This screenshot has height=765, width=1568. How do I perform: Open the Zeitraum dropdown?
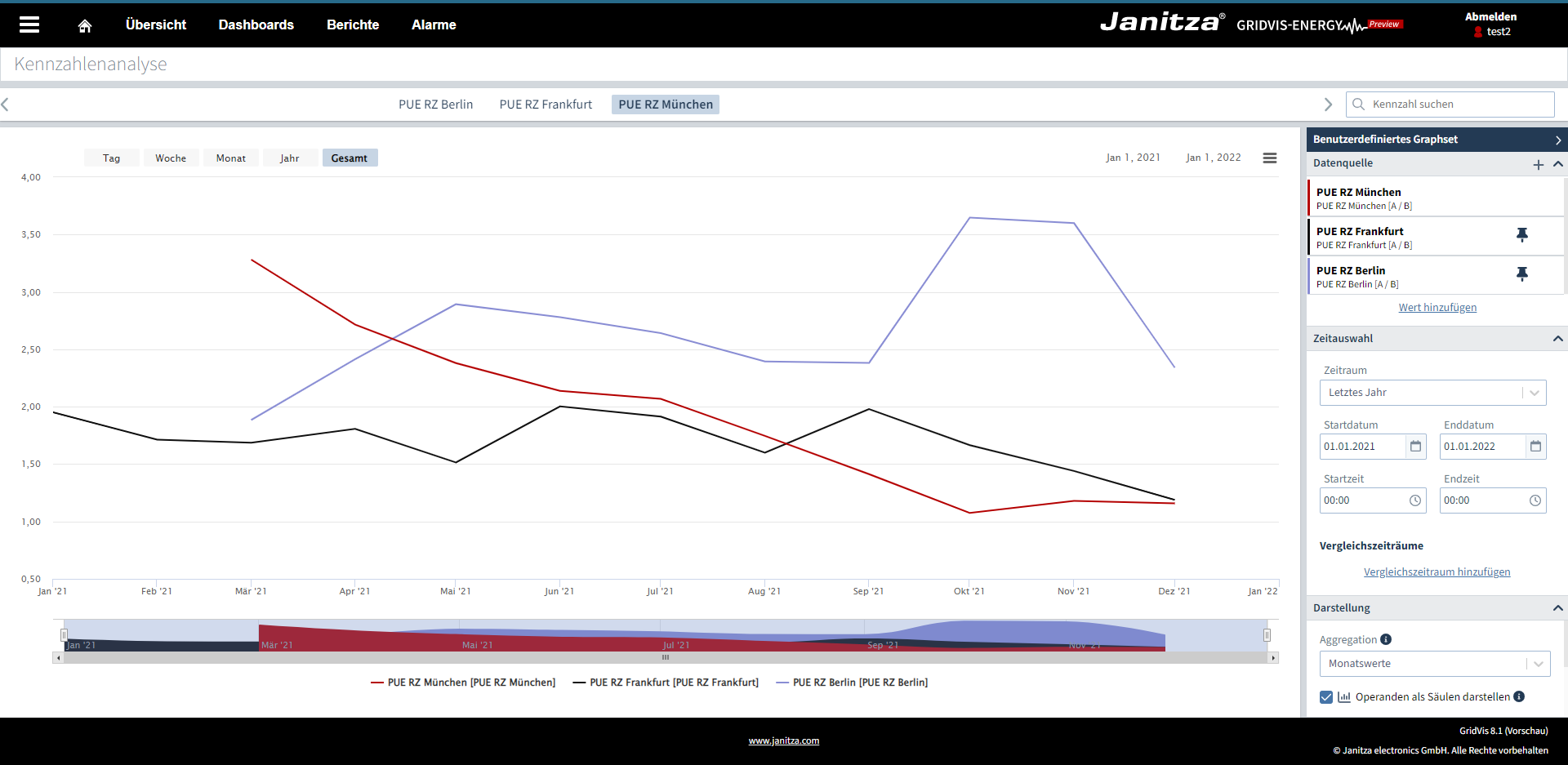1432,393
